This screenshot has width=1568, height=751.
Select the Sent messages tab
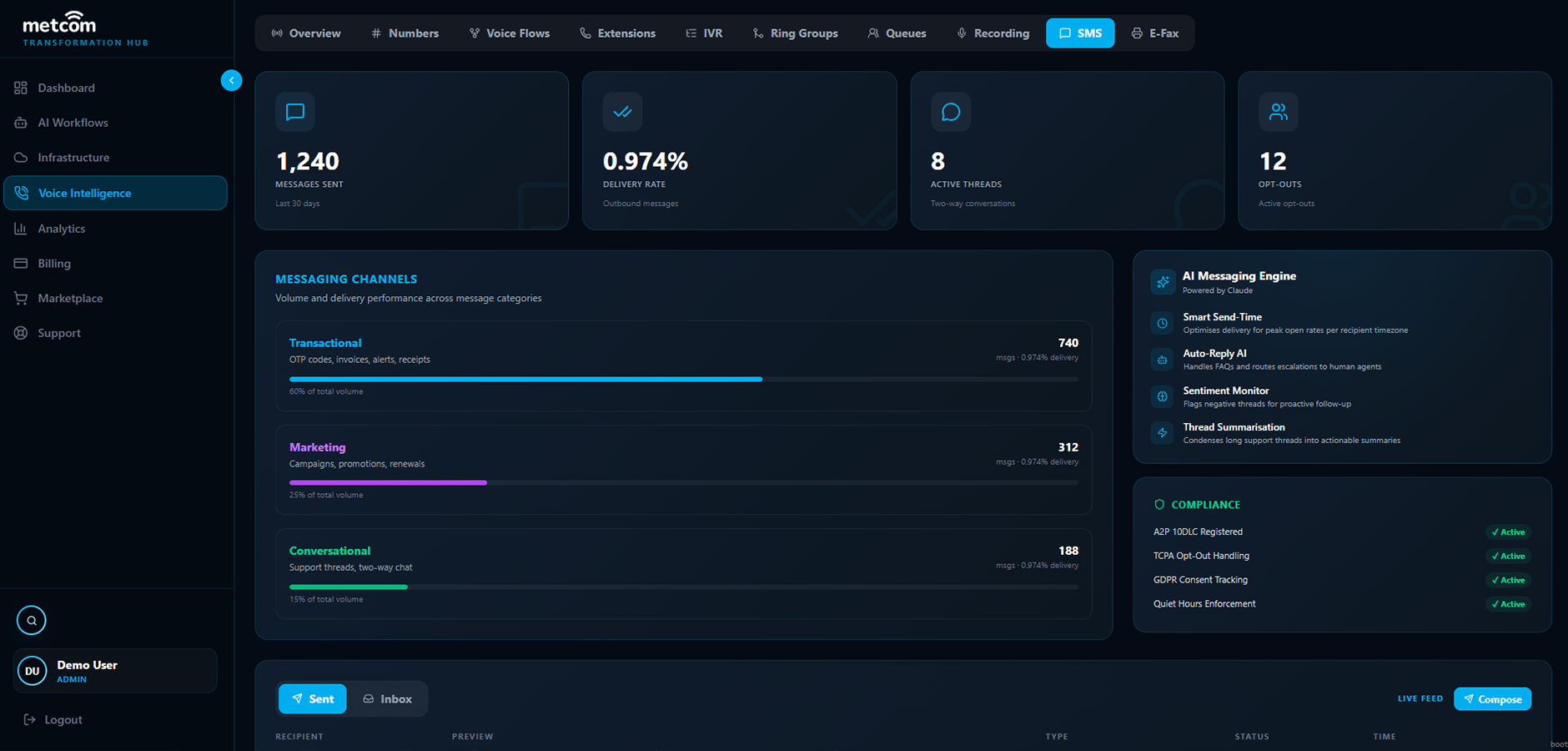click(x=313, y=699)
